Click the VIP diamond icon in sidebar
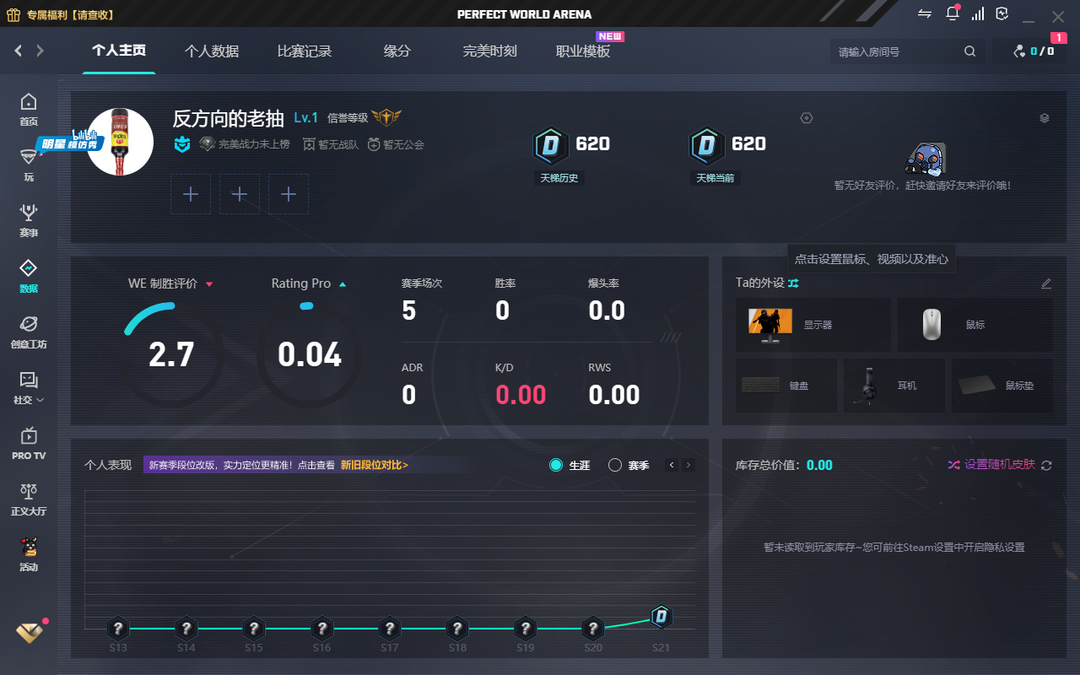 (29, 632)
